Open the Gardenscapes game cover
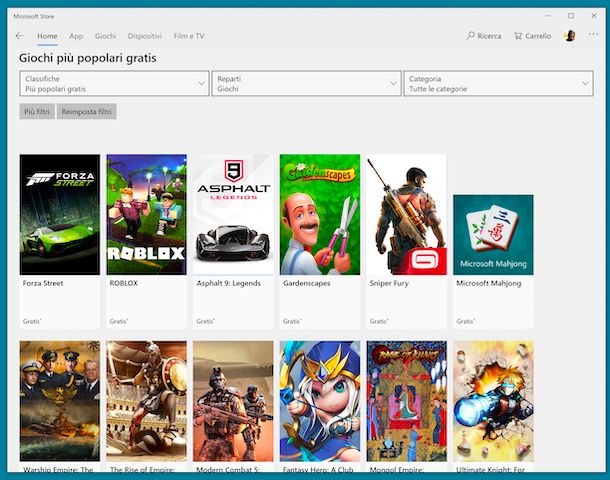The height and width of the screenshot is (480, 610). click(x=320, y=214)
